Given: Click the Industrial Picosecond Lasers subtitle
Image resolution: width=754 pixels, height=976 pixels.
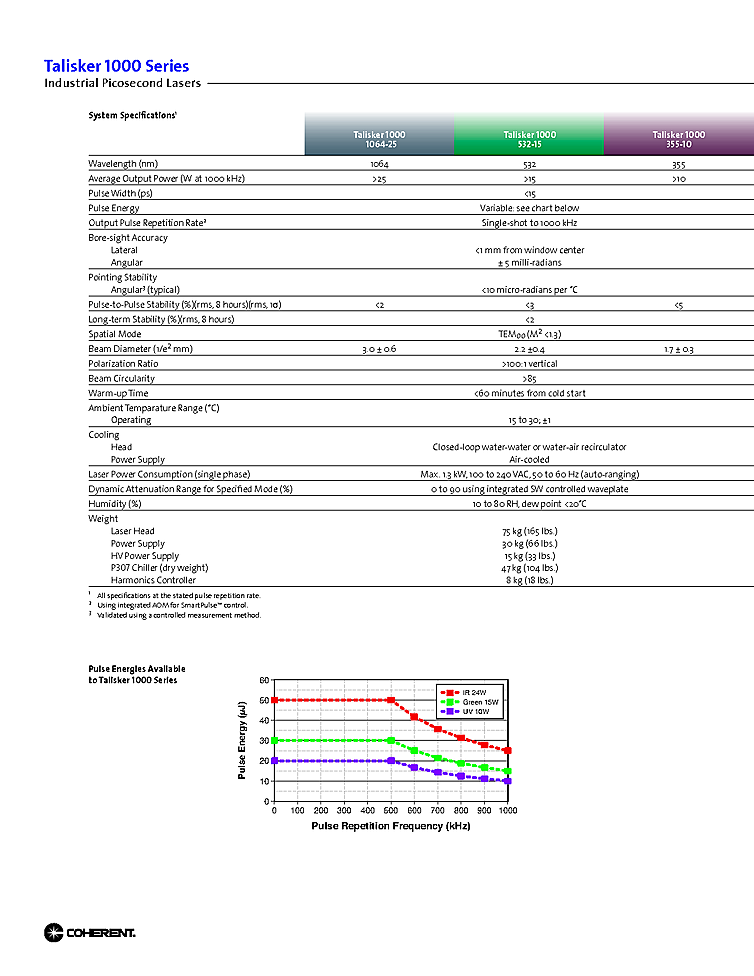Looking at the screenshot, I should [x=122, y=83].
